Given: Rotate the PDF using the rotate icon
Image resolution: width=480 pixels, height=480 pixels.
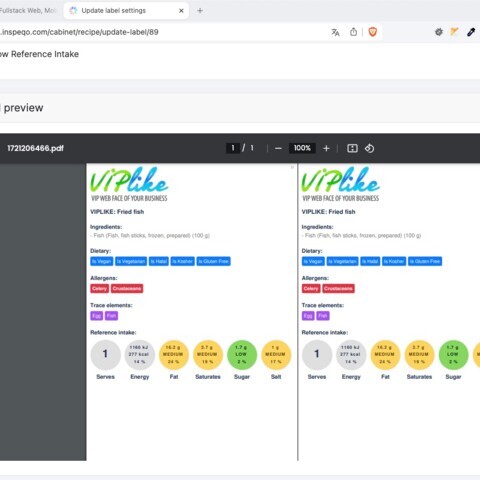Looking at the screenshot, I should [369, 148].
